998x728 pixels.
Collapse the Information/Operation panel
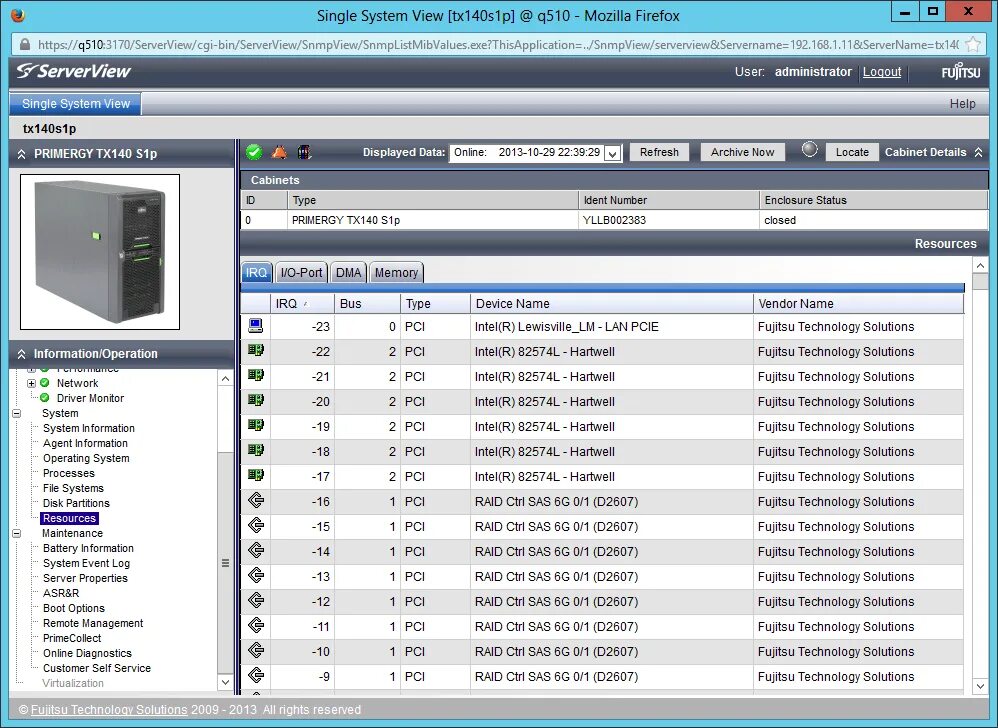click(x=22, y=354)
